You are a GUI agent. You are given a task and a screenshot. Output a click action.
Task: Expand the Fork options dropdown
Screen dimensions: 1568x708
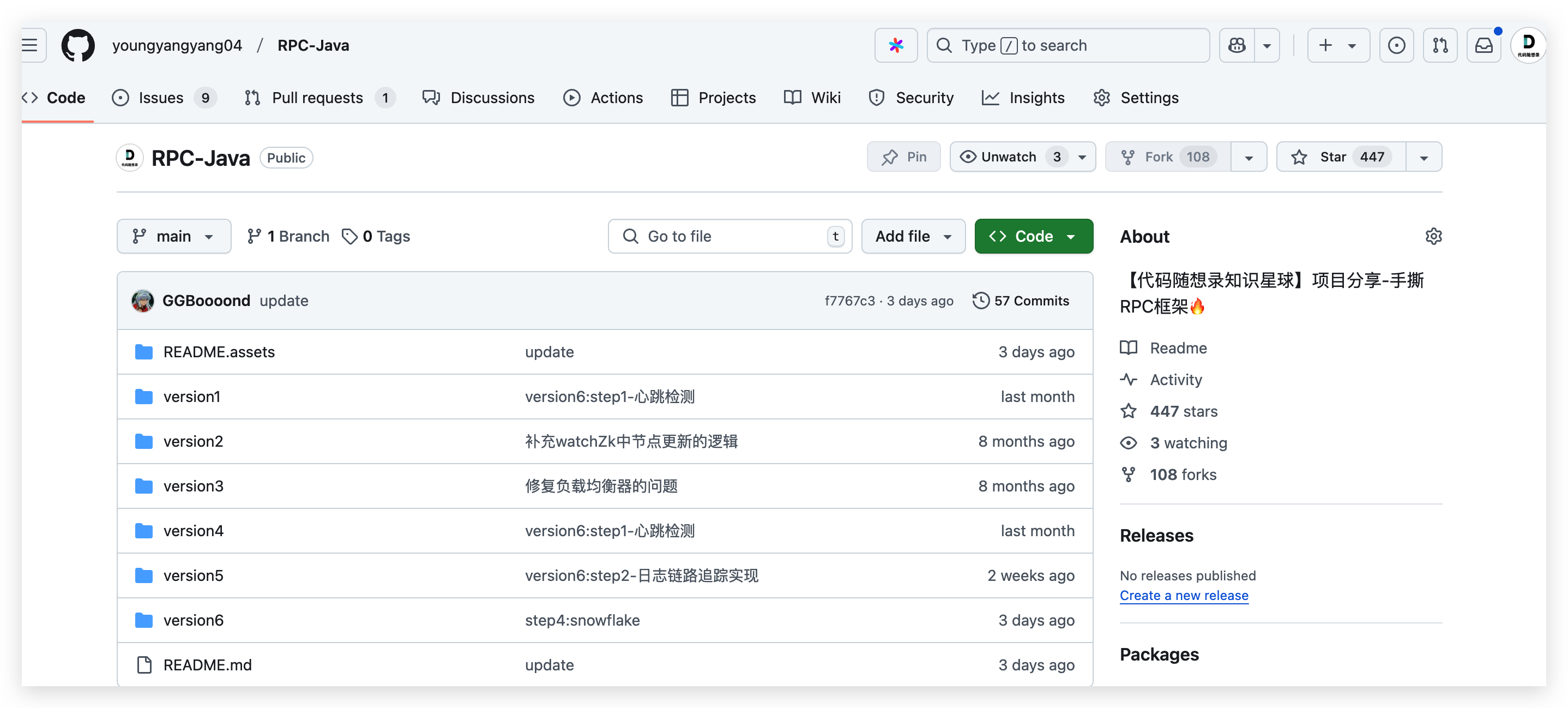[x=1249, y=157]
